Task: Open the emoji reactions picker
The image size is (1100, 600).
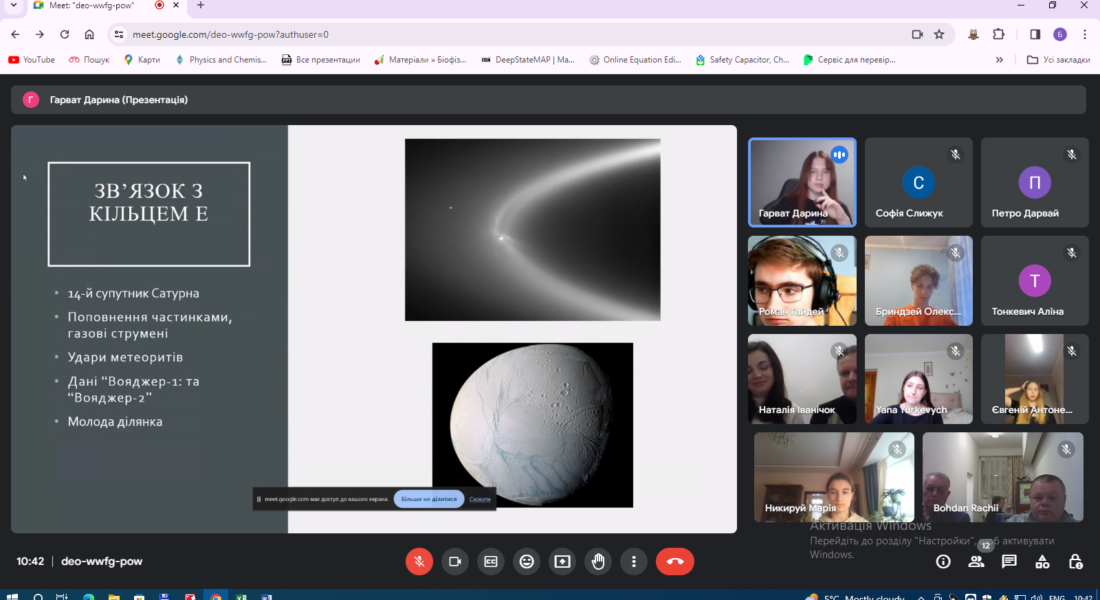Action: pyautogui.click(x=526, y=562)
